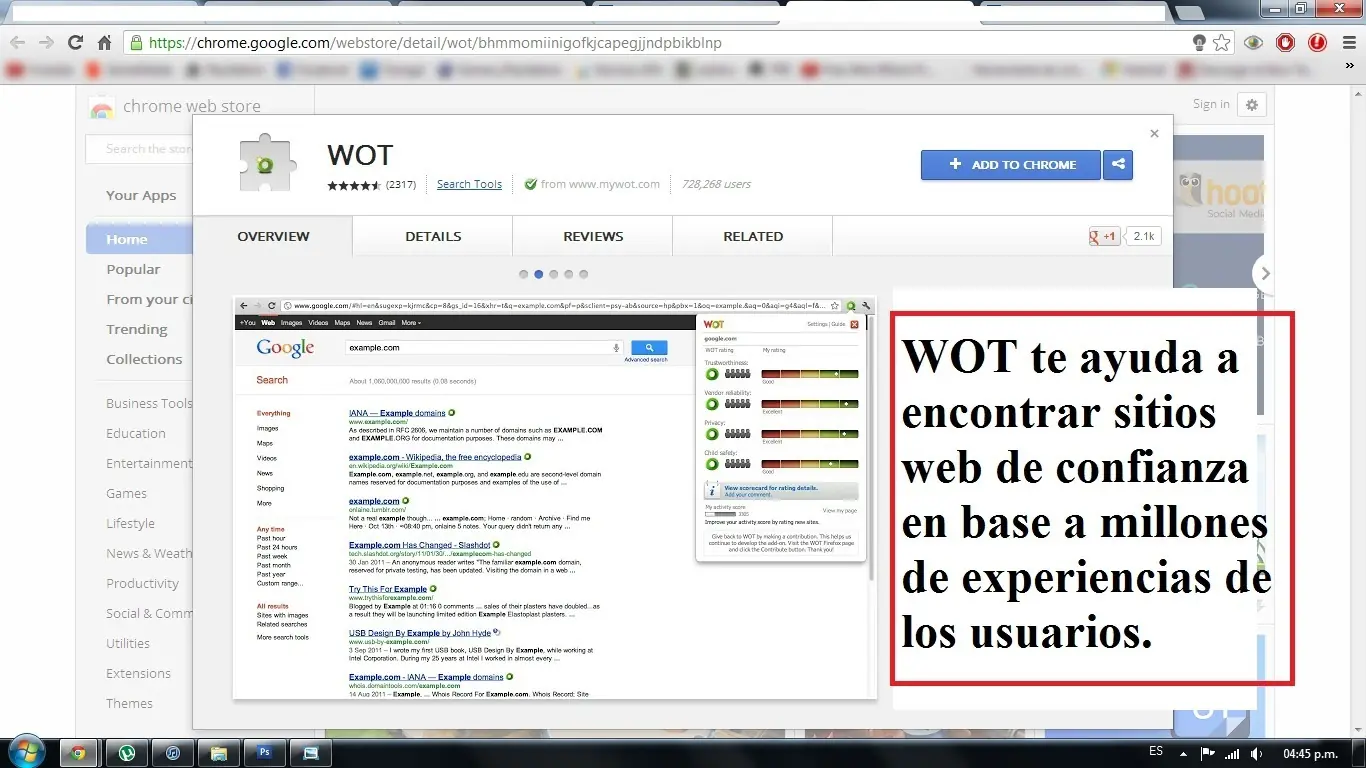This screenshot has height=768, width=1366.
Task: Open the Games category
Action: pyautogui.click(x=127, y=493)
